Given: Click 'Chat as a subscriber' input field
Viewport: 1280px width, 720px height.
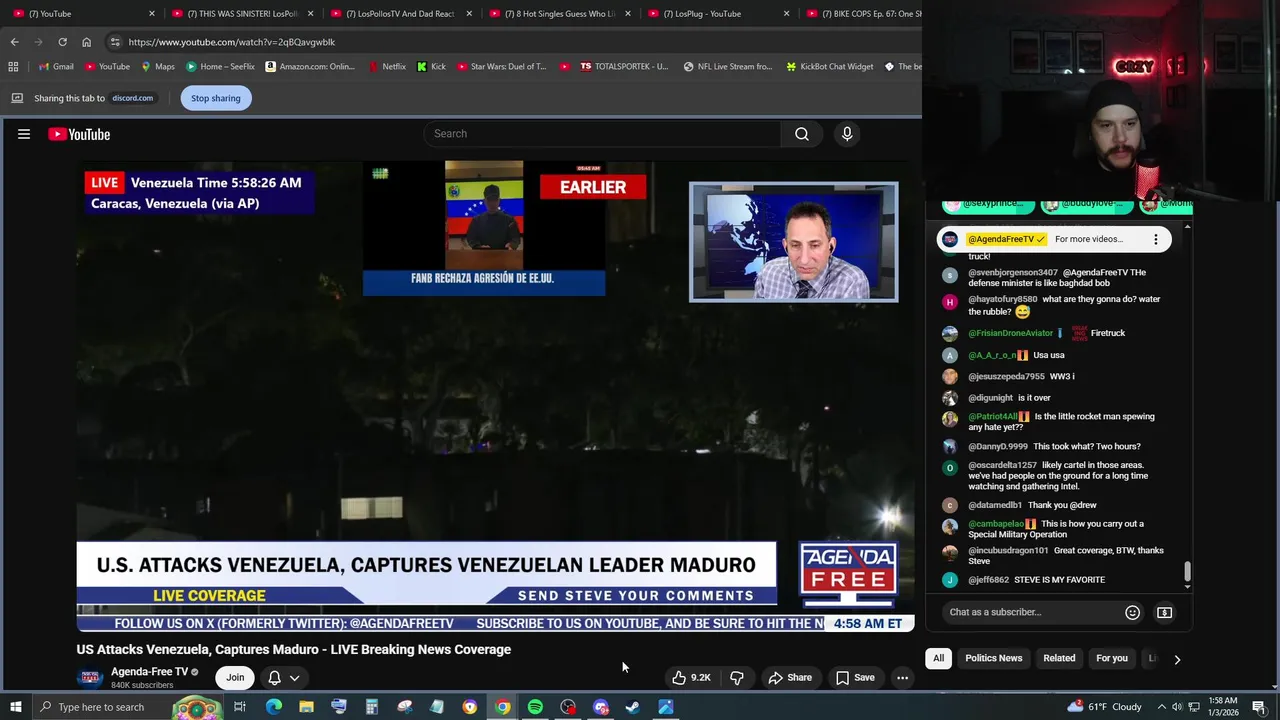Looking at the screenshot, I should click(x=1033, y=612).
